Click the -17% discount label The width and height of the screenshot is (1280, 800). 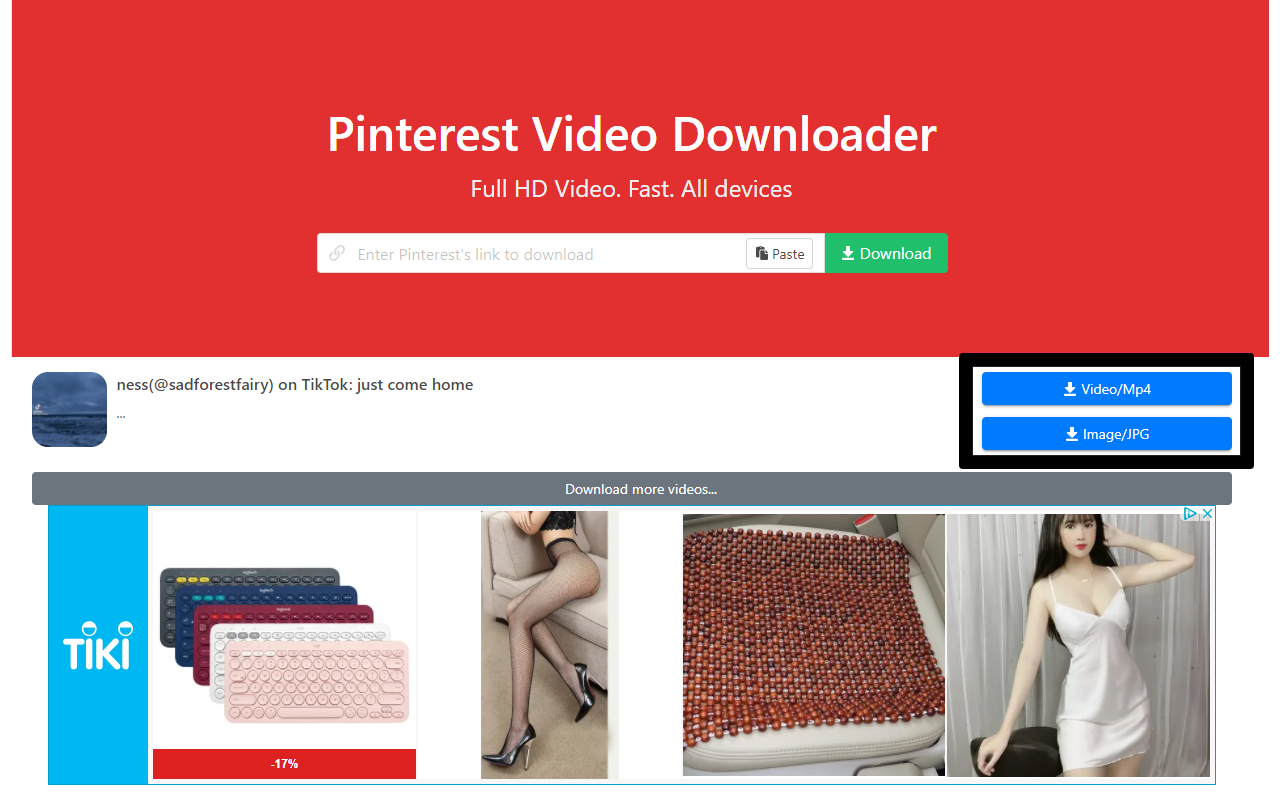[x=284, y=764]
